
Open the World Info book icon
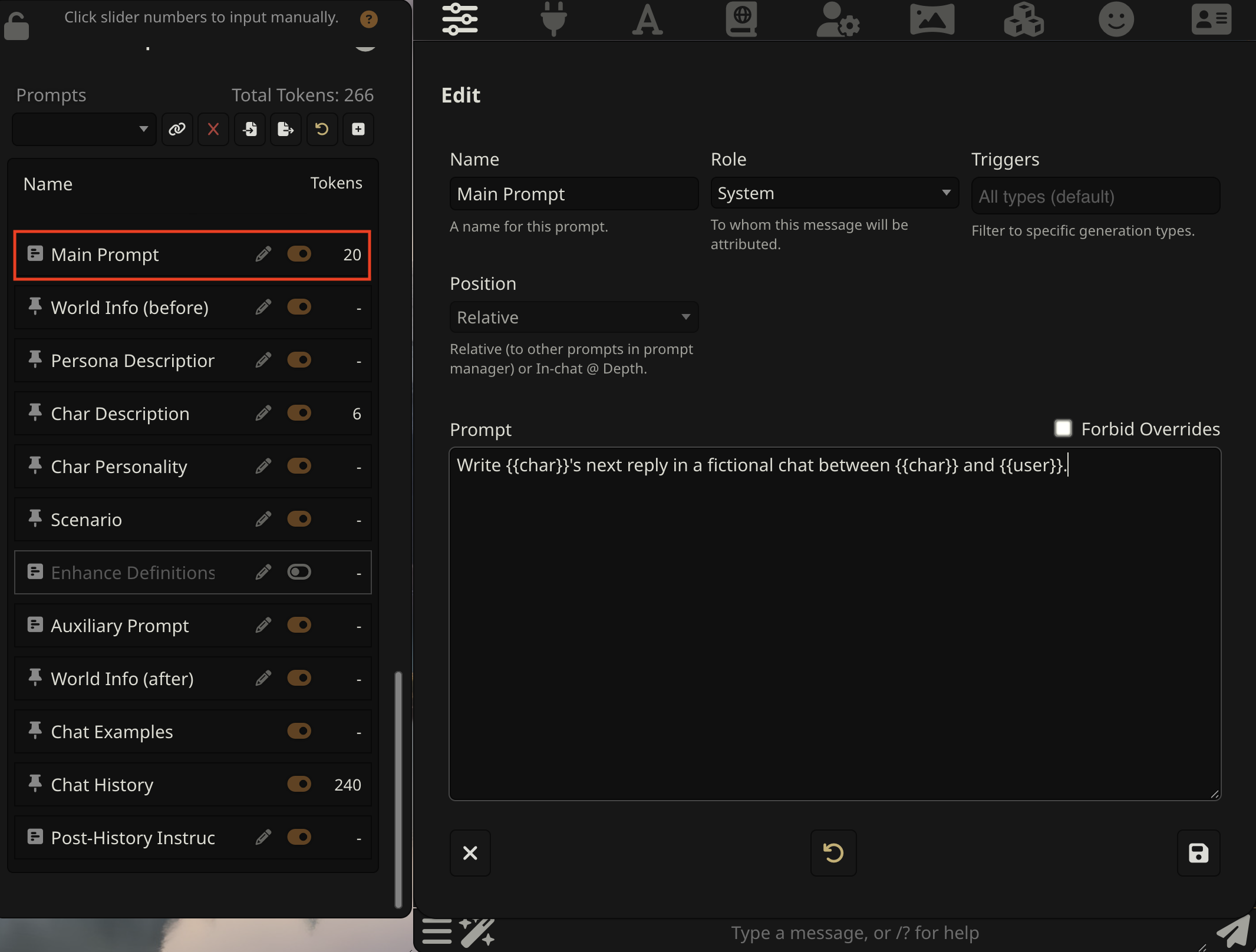tap(741, 19)
